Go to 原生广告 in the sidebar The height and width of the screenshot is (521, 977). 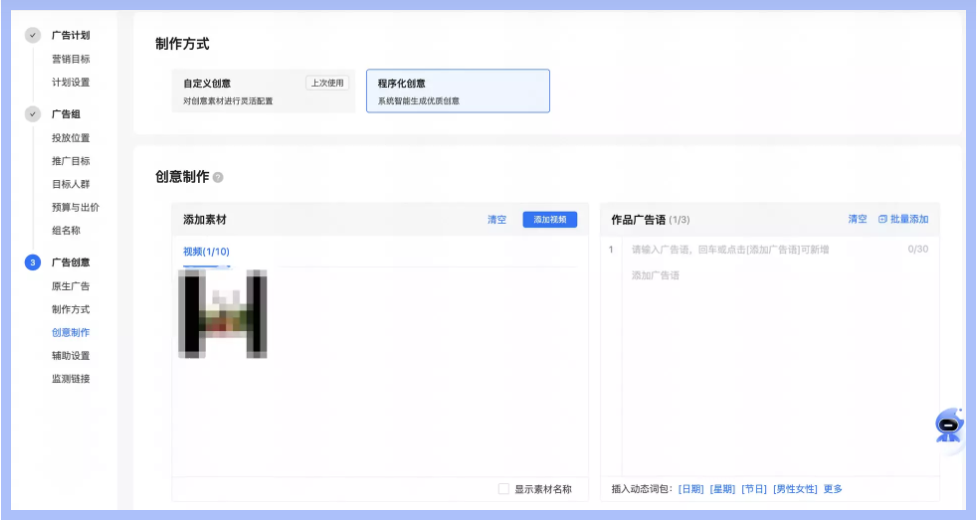pos(70,286)
